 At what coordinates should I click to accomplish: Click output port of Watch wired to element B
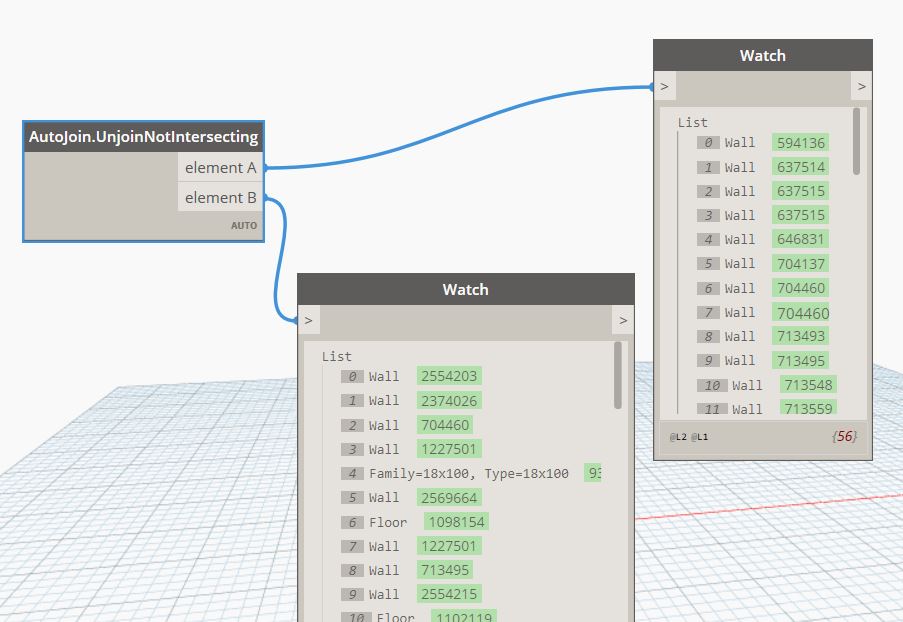(623, 321)
